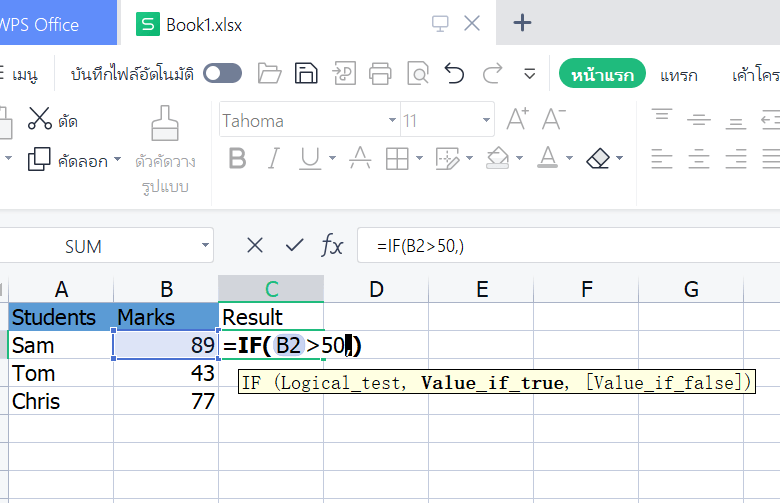Select the หน้าแรก (Home) tab
Screen dimensions: 780x503
[x=602, y=74]
